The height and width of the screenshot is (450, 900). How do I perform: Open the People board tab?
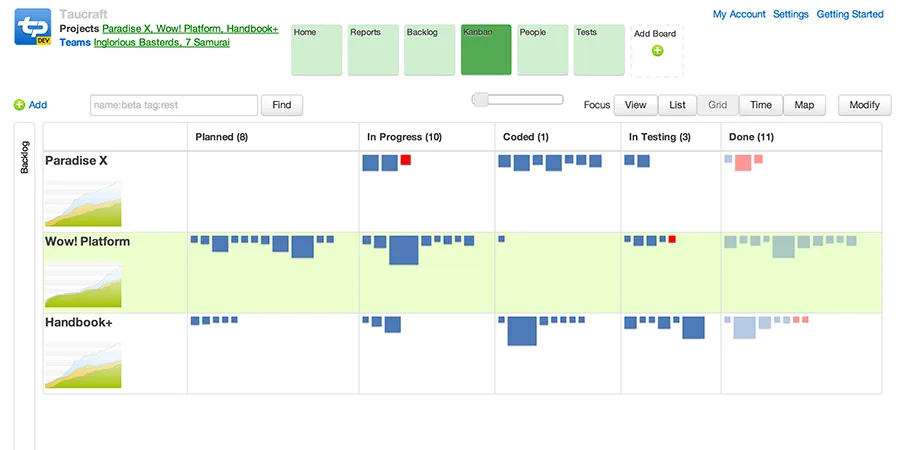pyautogui.click(x=542, y=50)
